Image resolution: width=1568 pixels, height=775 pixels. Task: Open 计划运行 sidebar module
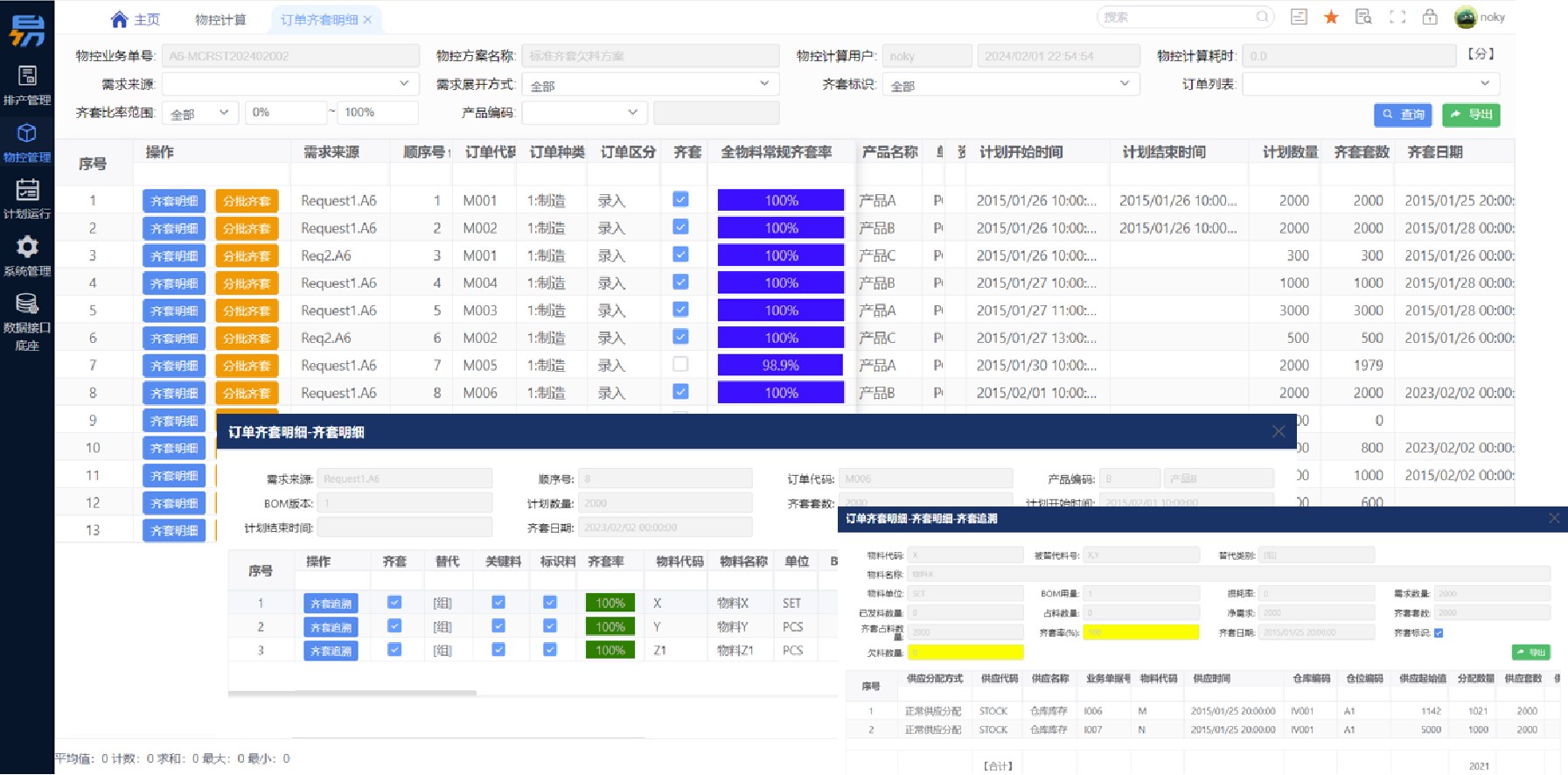click(27, 199)
